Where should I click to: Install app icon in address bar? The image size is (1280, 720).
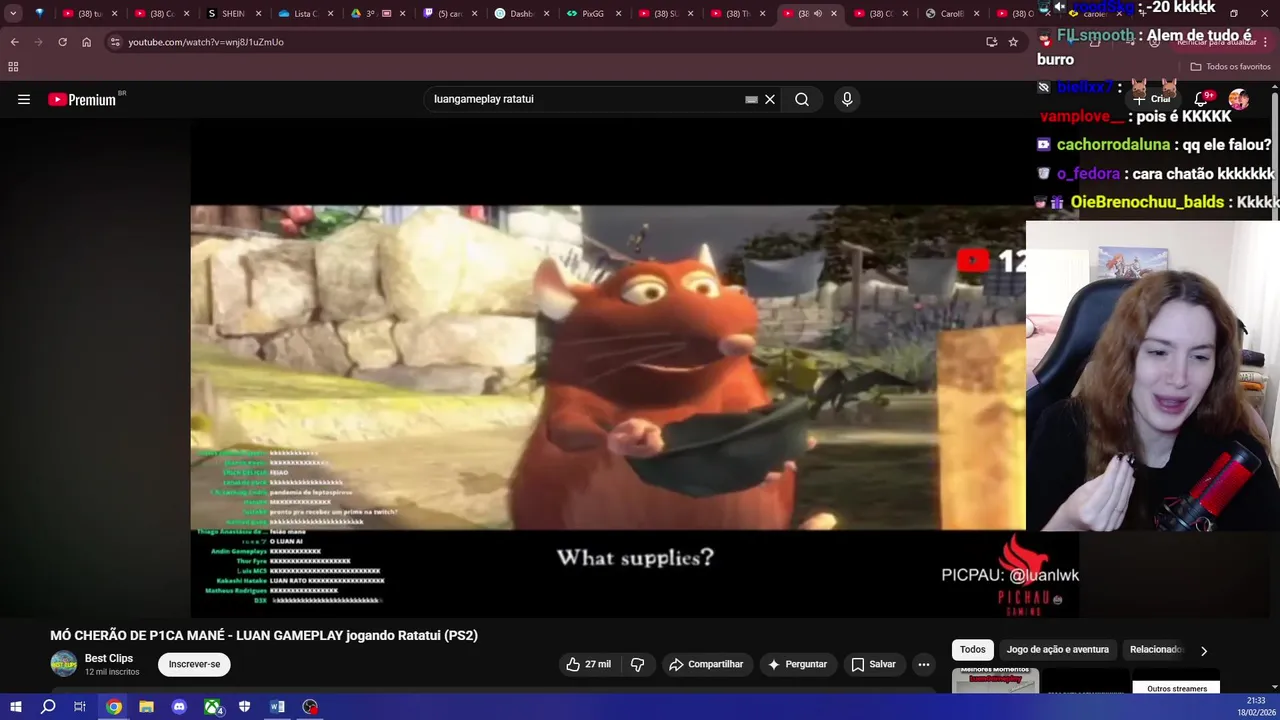pyautogui.click(x=991, y=42)
